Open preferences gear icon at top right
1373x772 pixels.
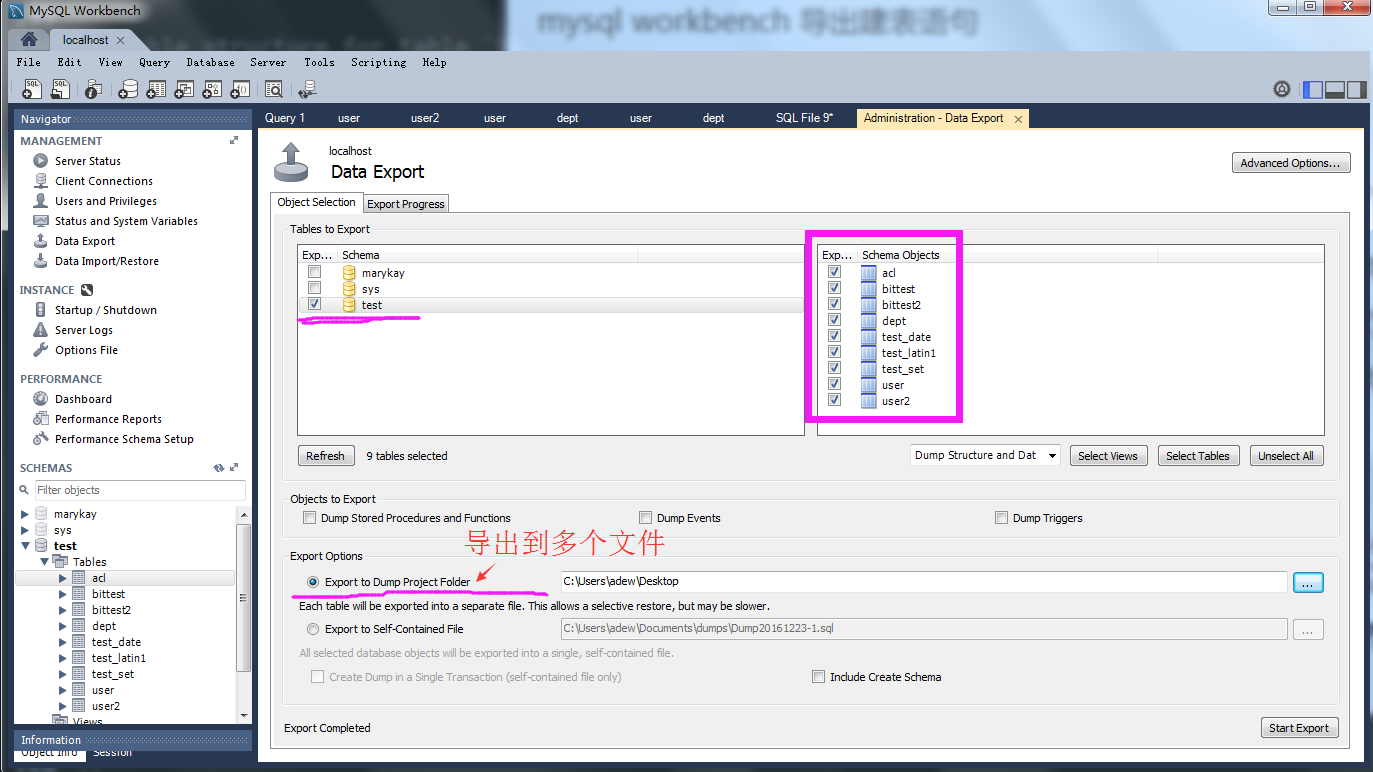click(x=1282, y=89)
